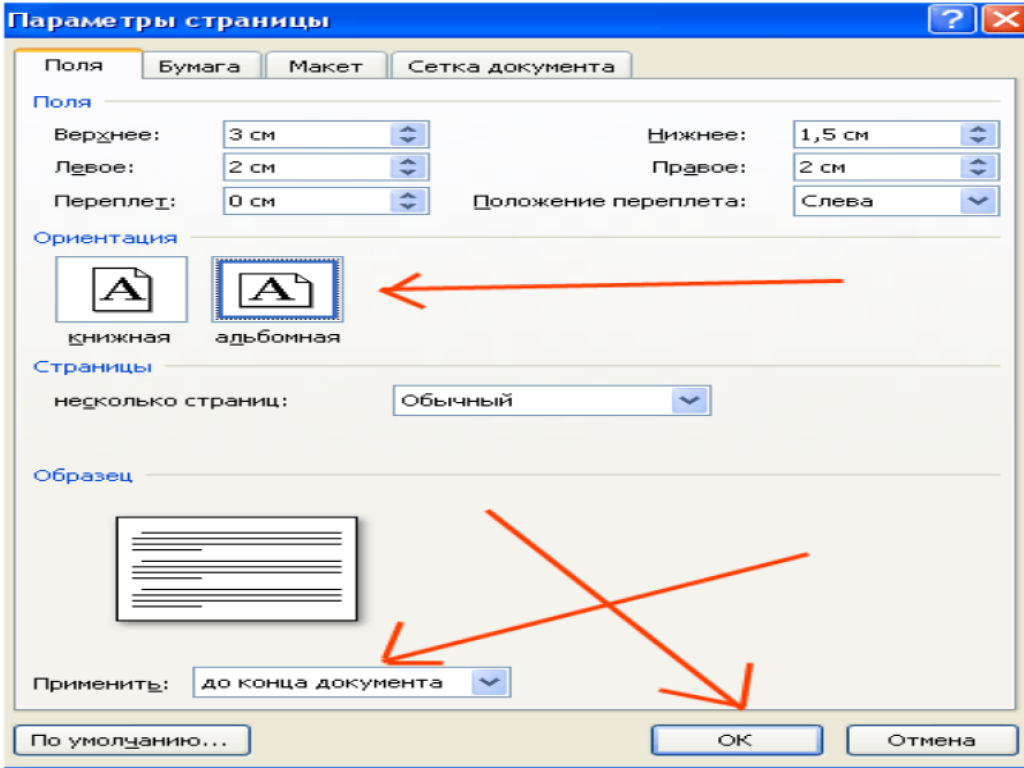Click the Образец page preview thumbnail
This screenshot has height=768, width=1024.
236,569
